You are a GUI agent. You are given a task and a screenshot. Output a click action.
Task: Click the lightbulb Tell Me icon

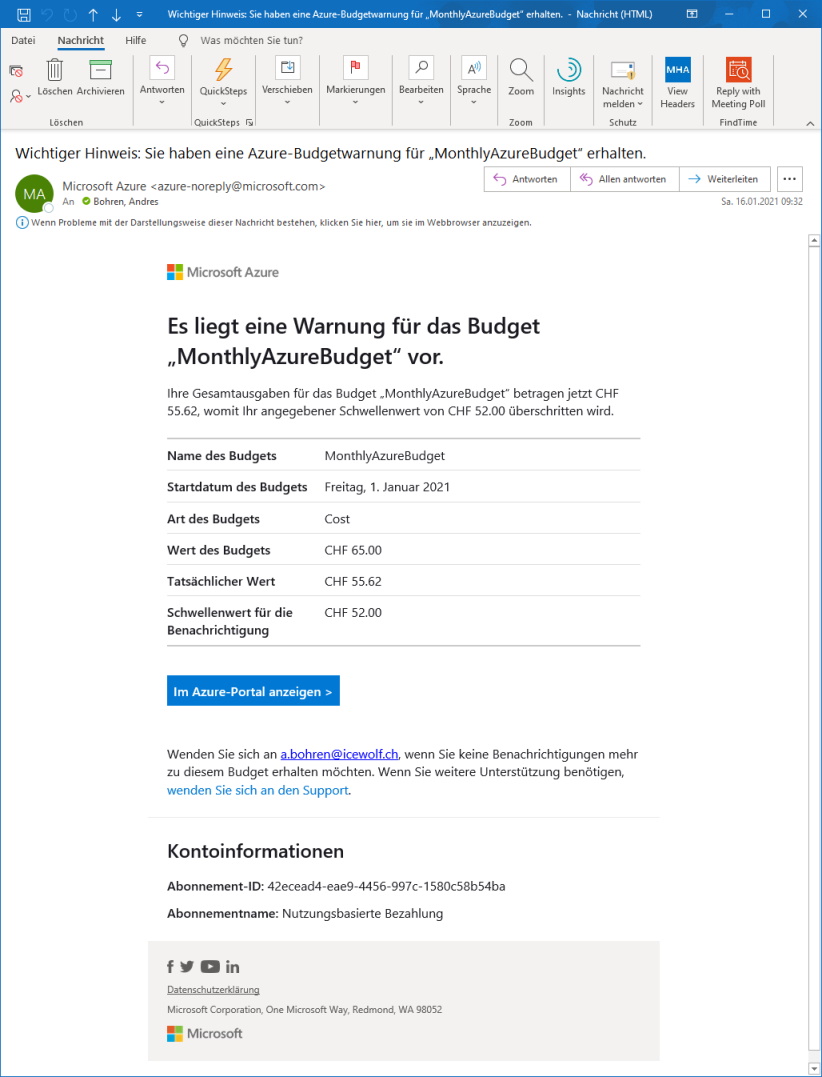pyautogui.click(x=183, y=41)
